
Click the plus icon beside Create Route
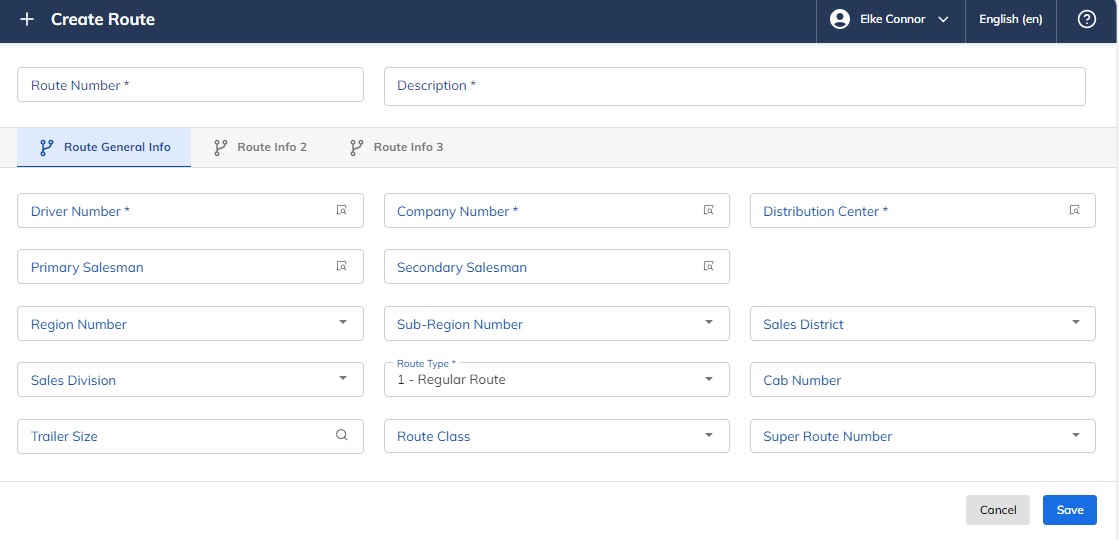click(x=26, y=19)
